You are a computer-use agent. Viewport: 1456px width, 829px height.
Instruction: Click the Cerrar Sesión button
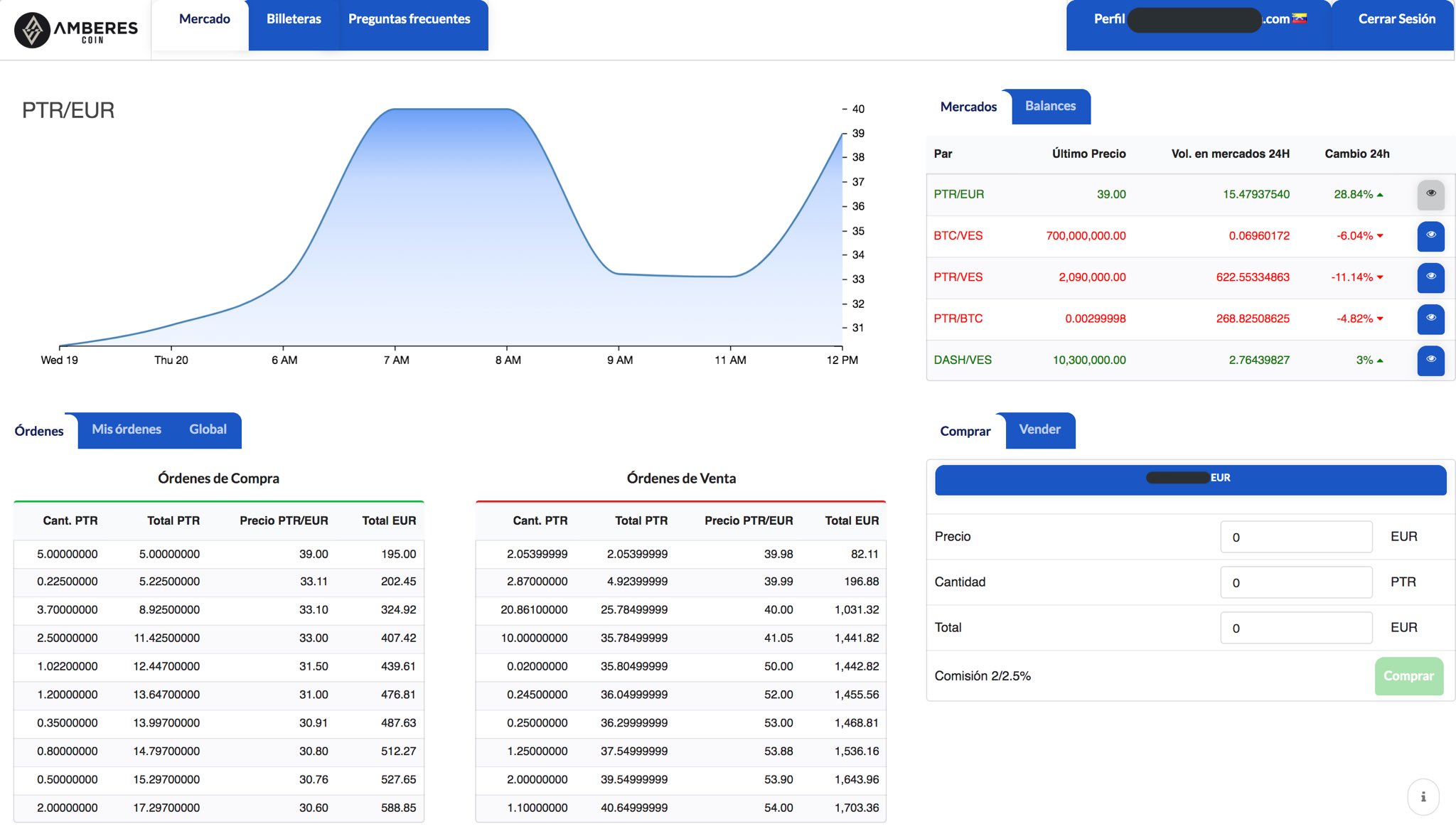[1396, 19]
